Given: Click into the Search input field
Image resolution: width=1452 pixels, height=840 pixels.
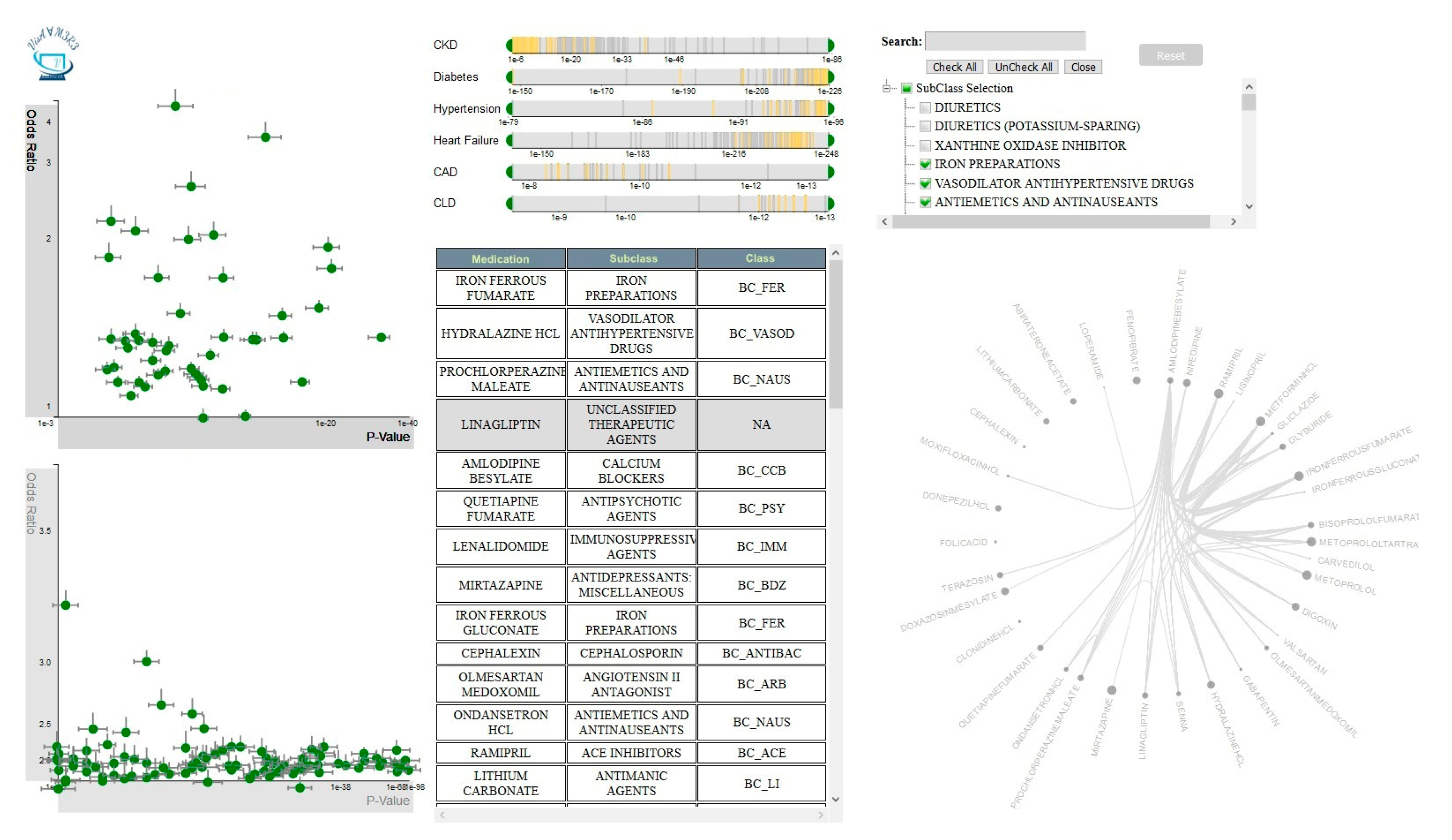Looking at the screenshot, I should tap(1005, 42).
